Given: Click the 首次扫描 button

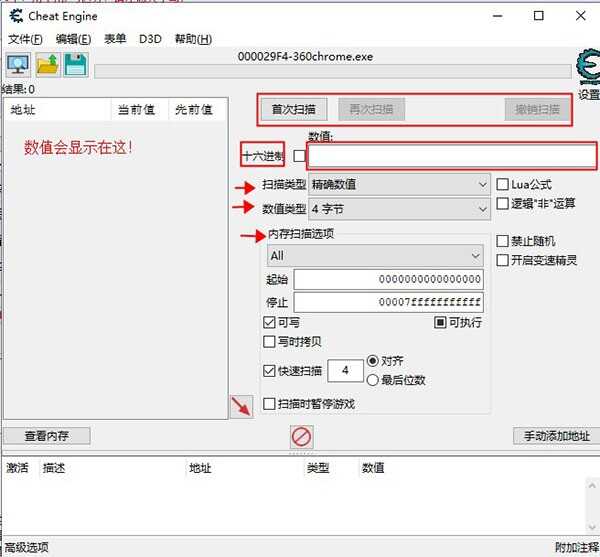Looking at the screenshot, I should coord(293,109).
